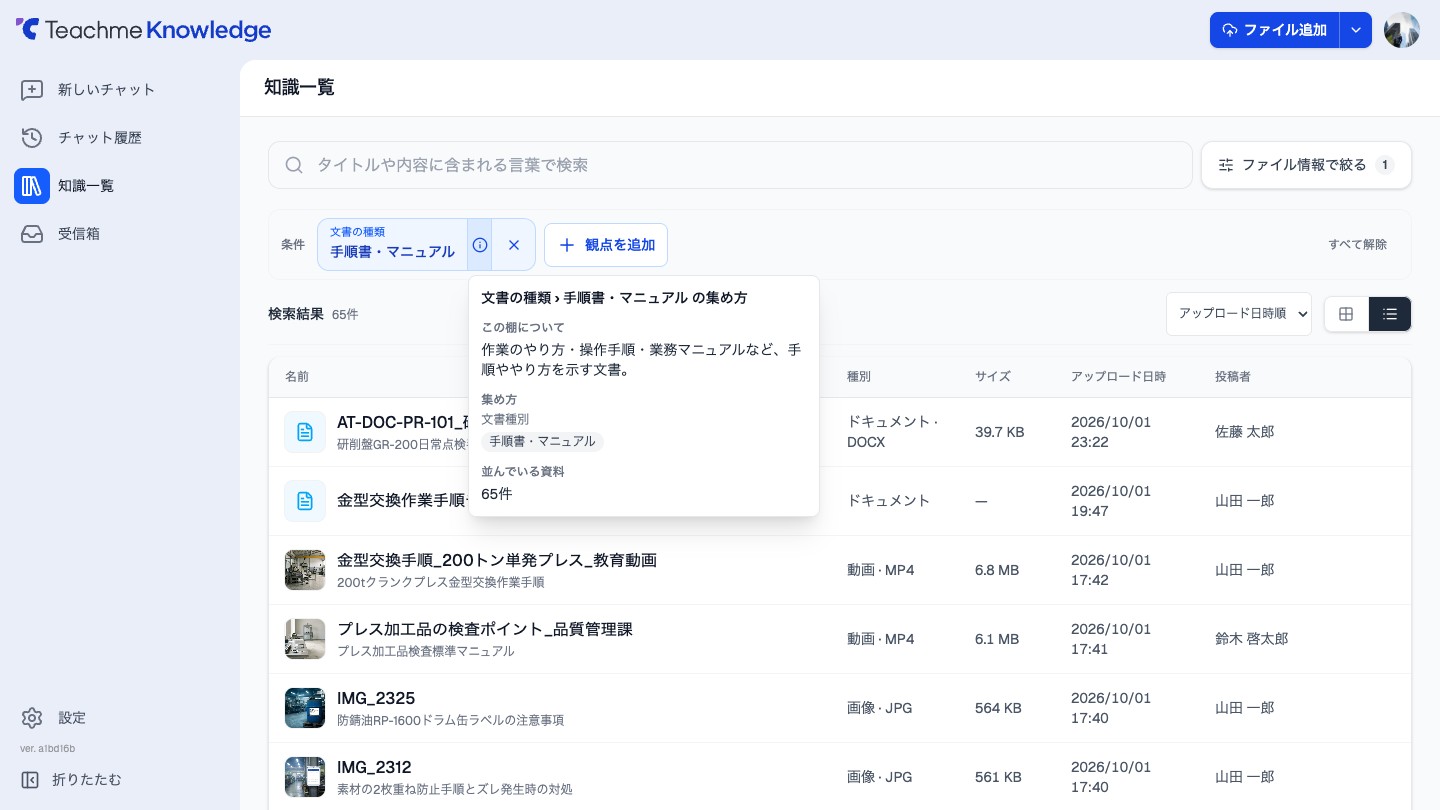This screenshot has width=1440, height=810.
Task: Click the document icon for 金型交換作業手順 row
Action: click(305, 501)
